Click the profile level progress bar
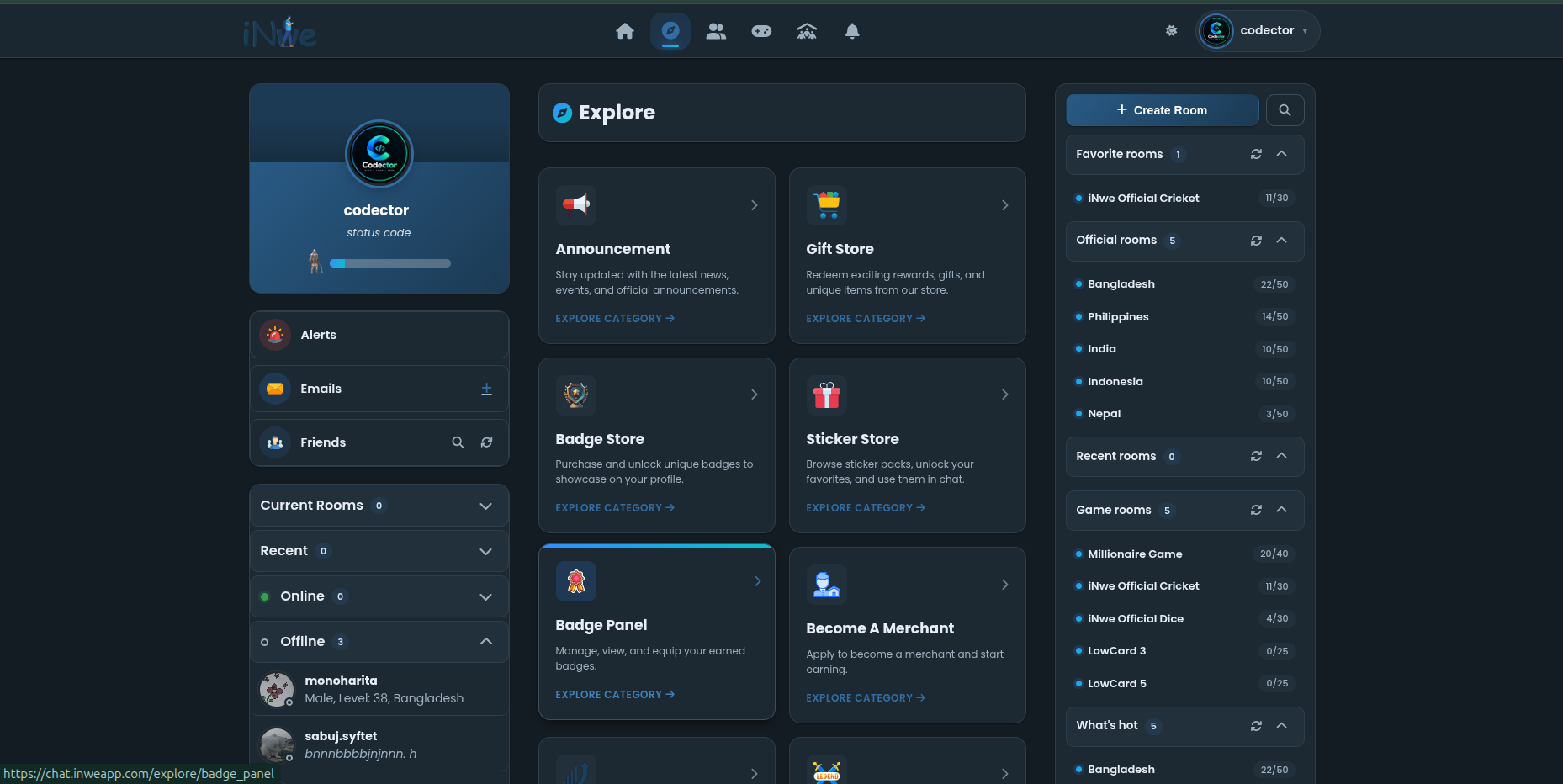The image size is (1563, 784). point(390,263)
